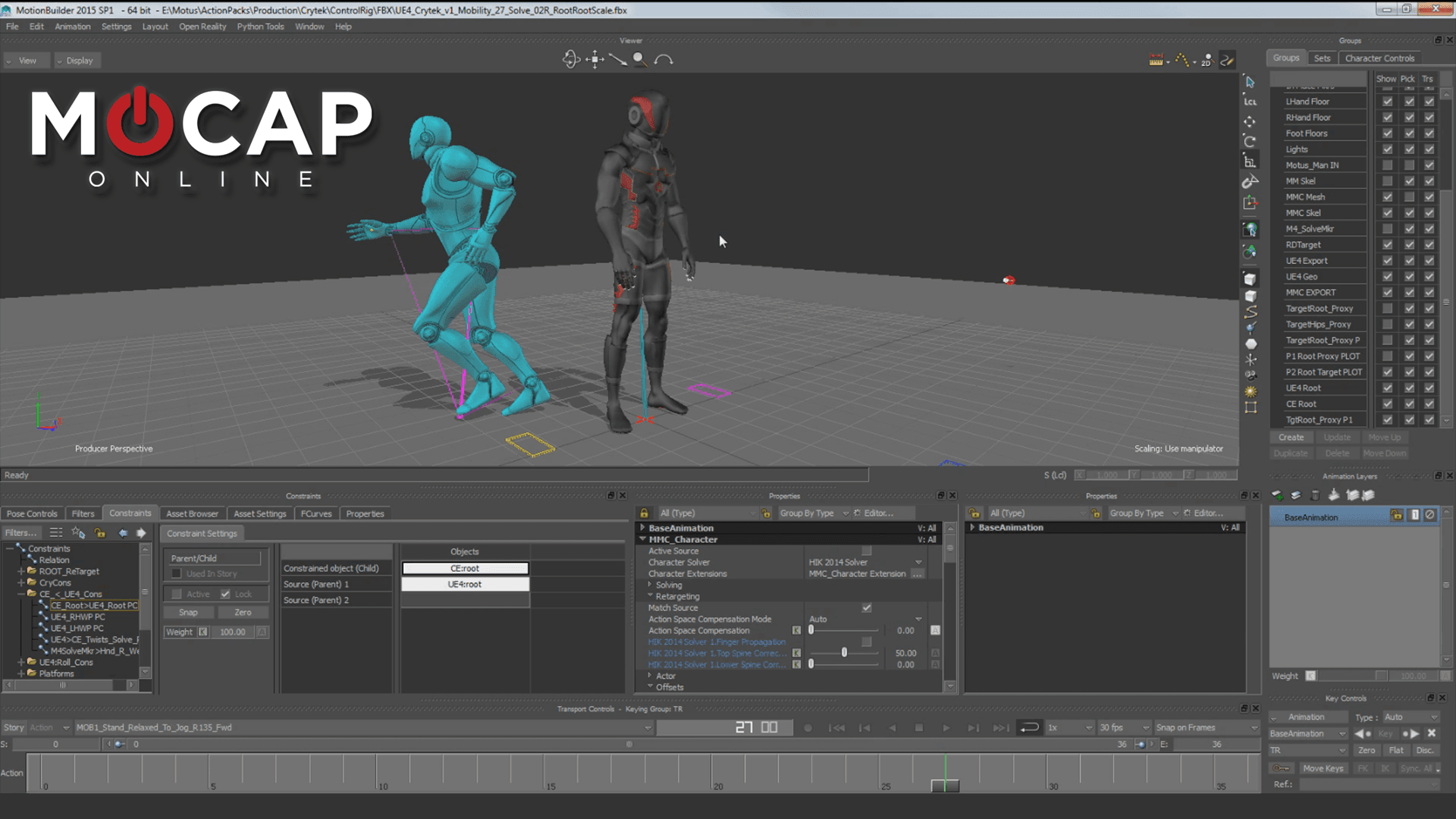Toggle the Show checkbox for Lights group
The width and height of the screenshot is (1456, 819).
click(x=1388, y=149)
